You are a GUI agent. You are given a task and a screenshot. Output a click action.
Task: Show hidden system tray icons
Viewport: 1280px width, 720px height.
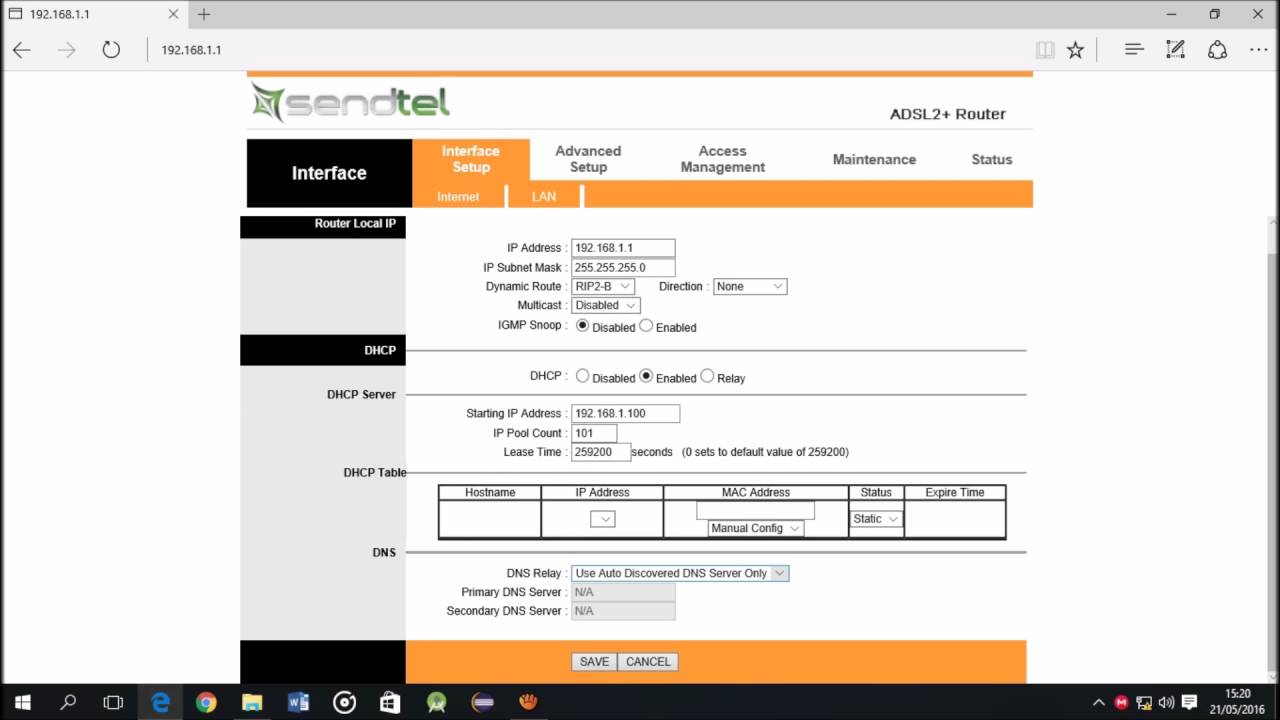1099,702
